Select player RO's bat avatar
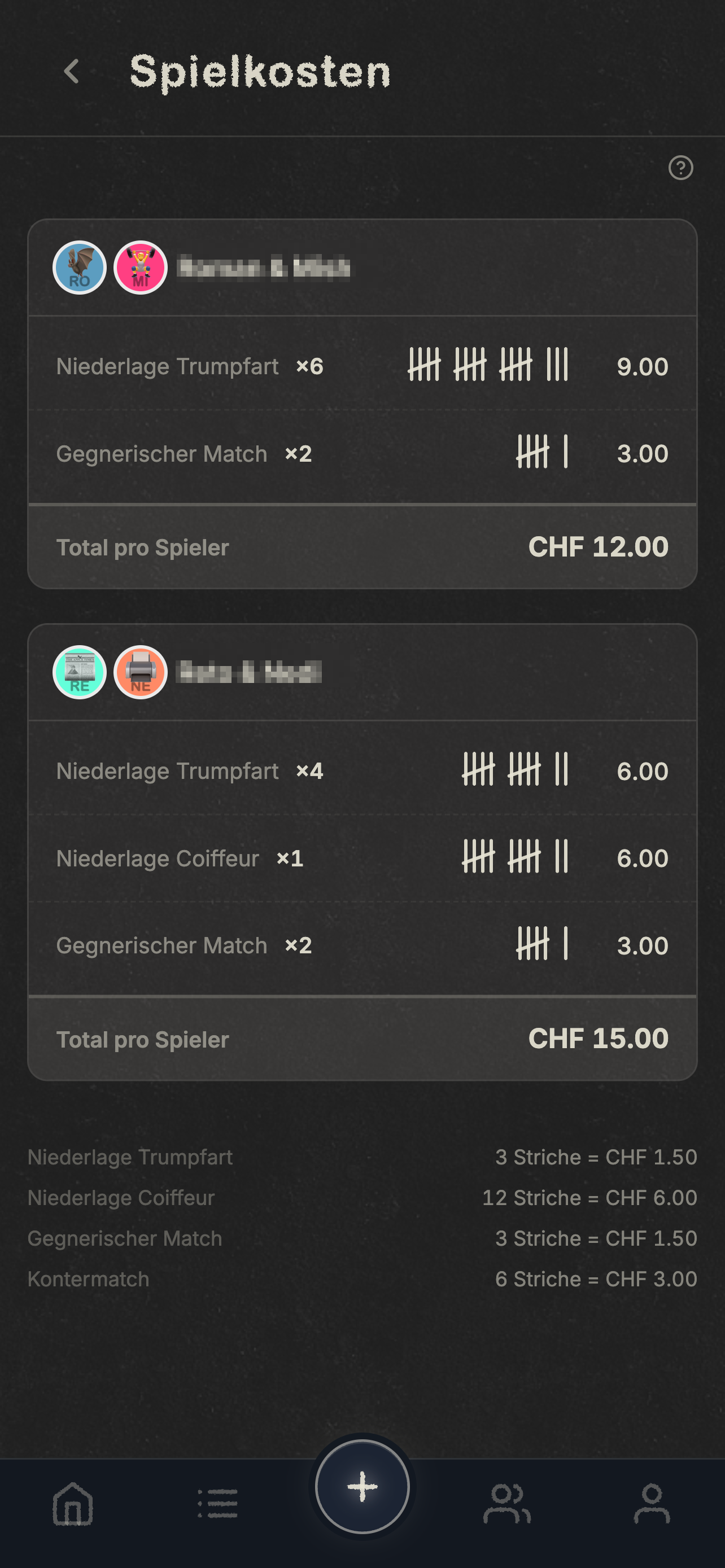Viewport: 725px width, 1568px height. 80,266
